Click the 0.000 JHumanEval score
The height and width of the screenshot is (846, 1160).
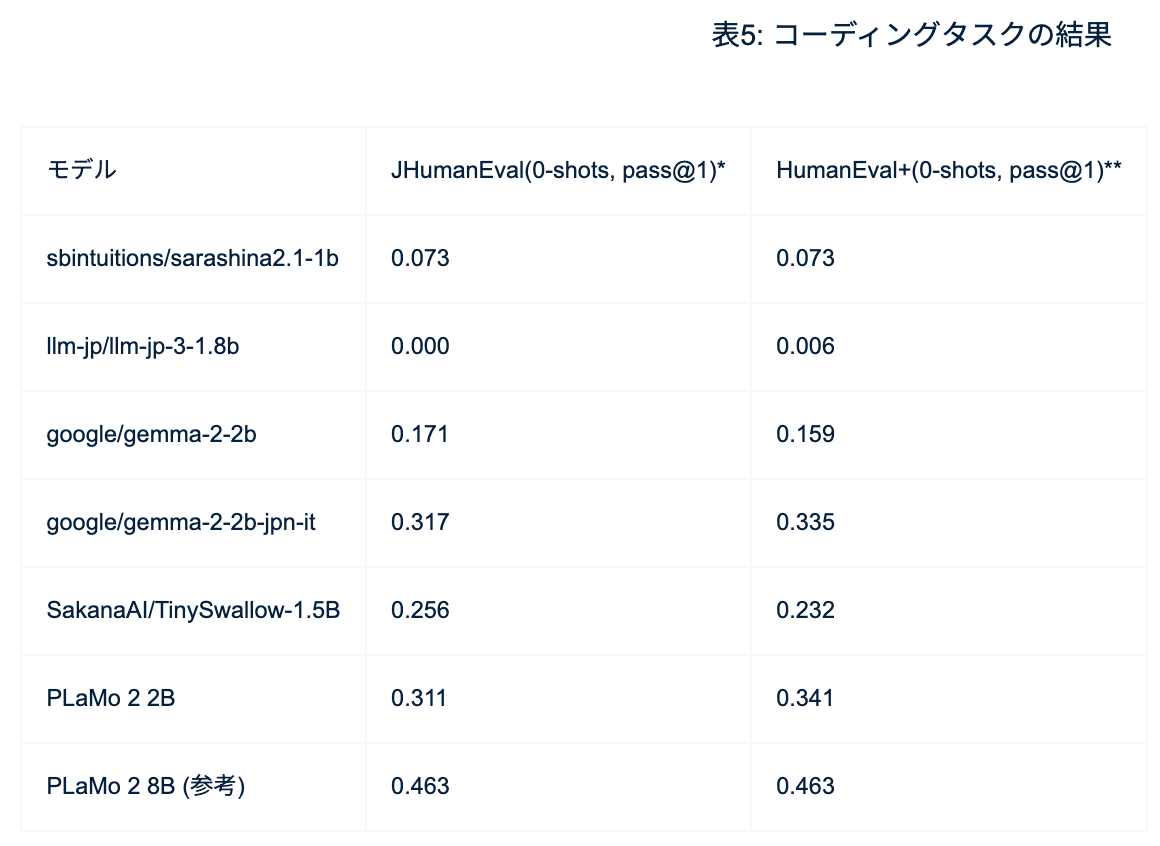[x=420, y=346]
